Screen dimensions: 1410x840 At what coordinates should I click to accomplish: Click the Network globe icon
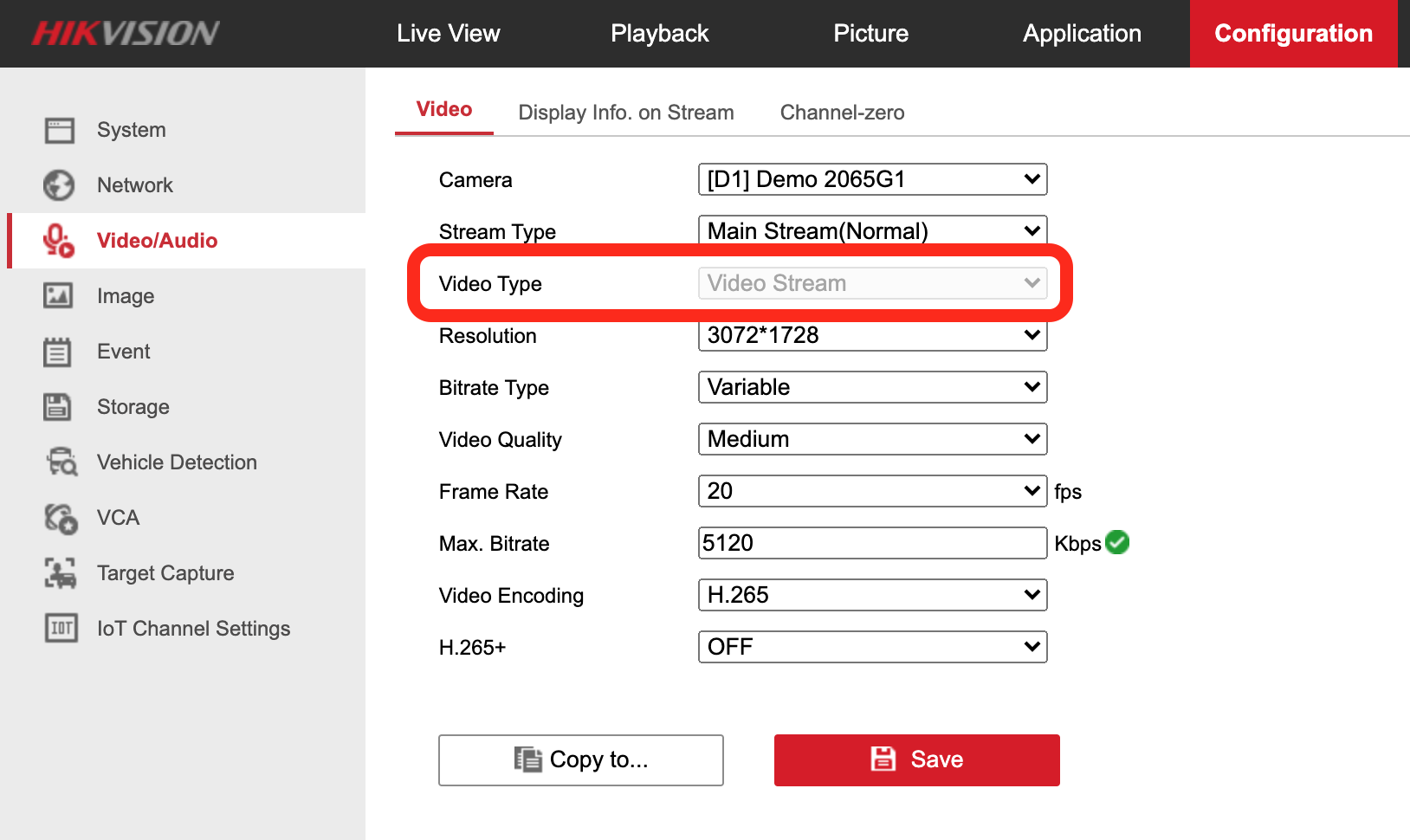click(x=59, y=185)
